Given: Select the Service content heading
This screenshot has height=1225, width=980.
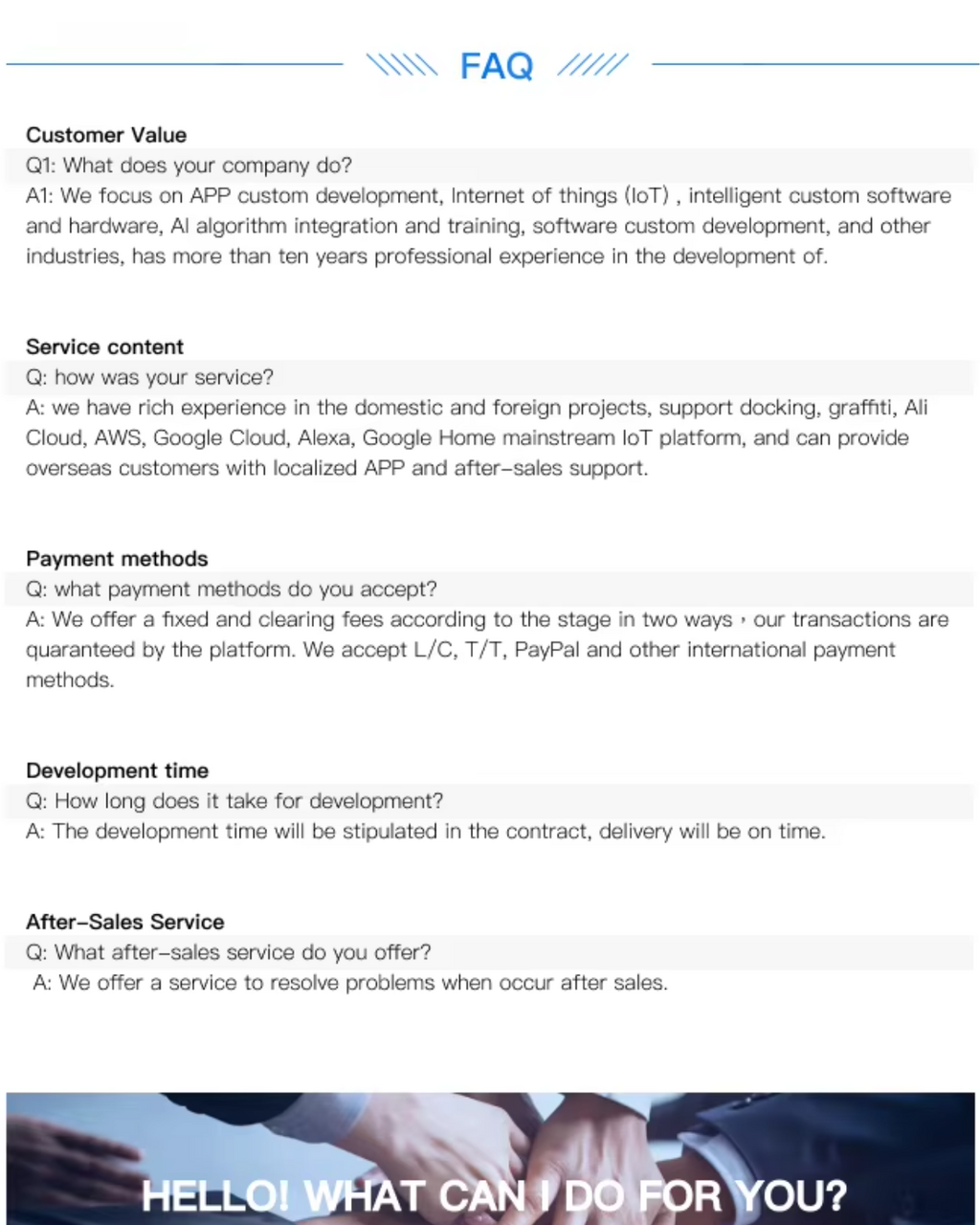Looking at the screenshot, I should [104, 347].
